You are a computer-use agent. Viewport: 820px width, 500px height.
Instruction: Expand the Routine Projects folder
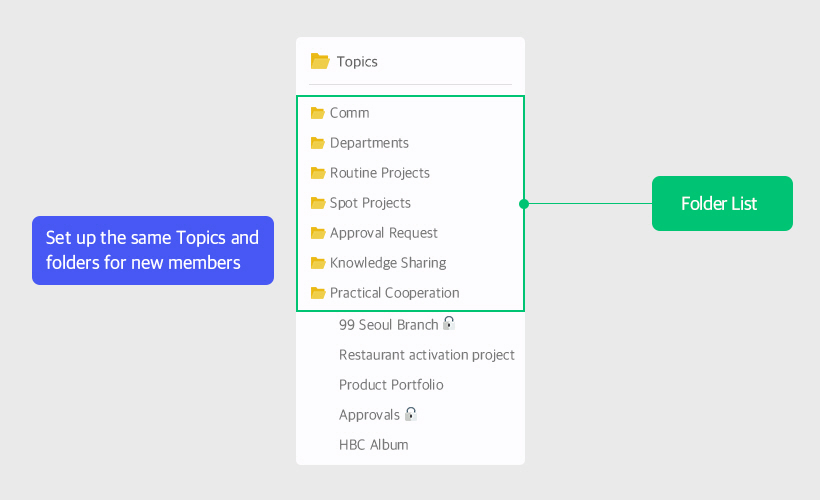(x=380, y=173)
